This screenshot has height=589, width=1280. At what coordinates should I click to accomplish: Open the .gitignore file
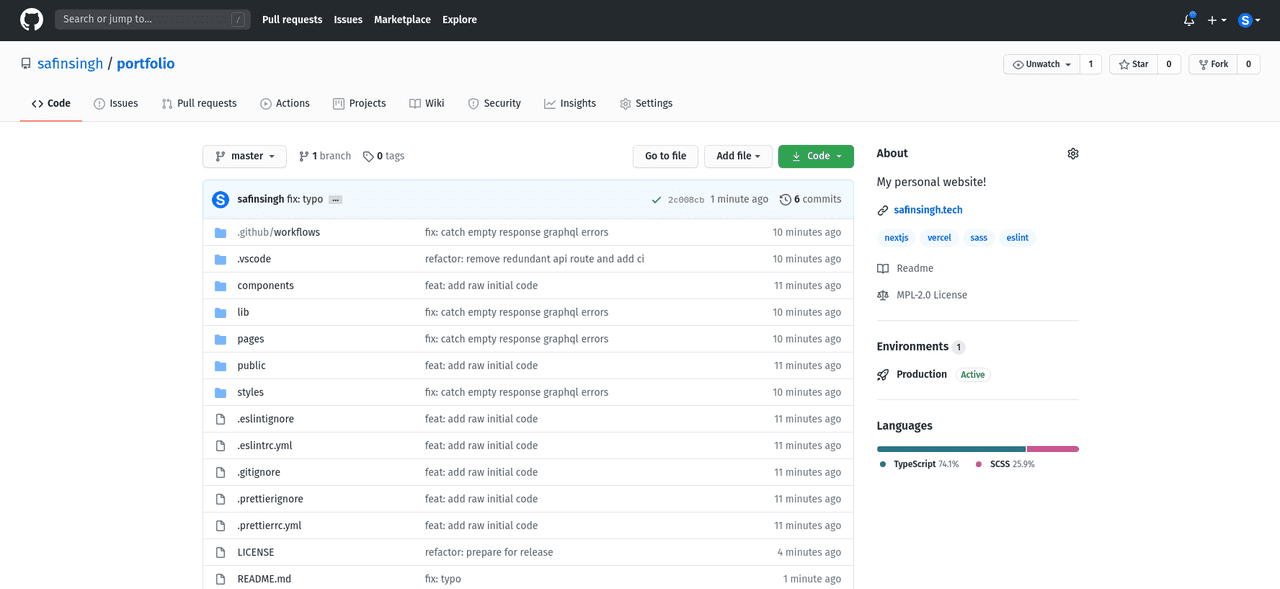259,472
